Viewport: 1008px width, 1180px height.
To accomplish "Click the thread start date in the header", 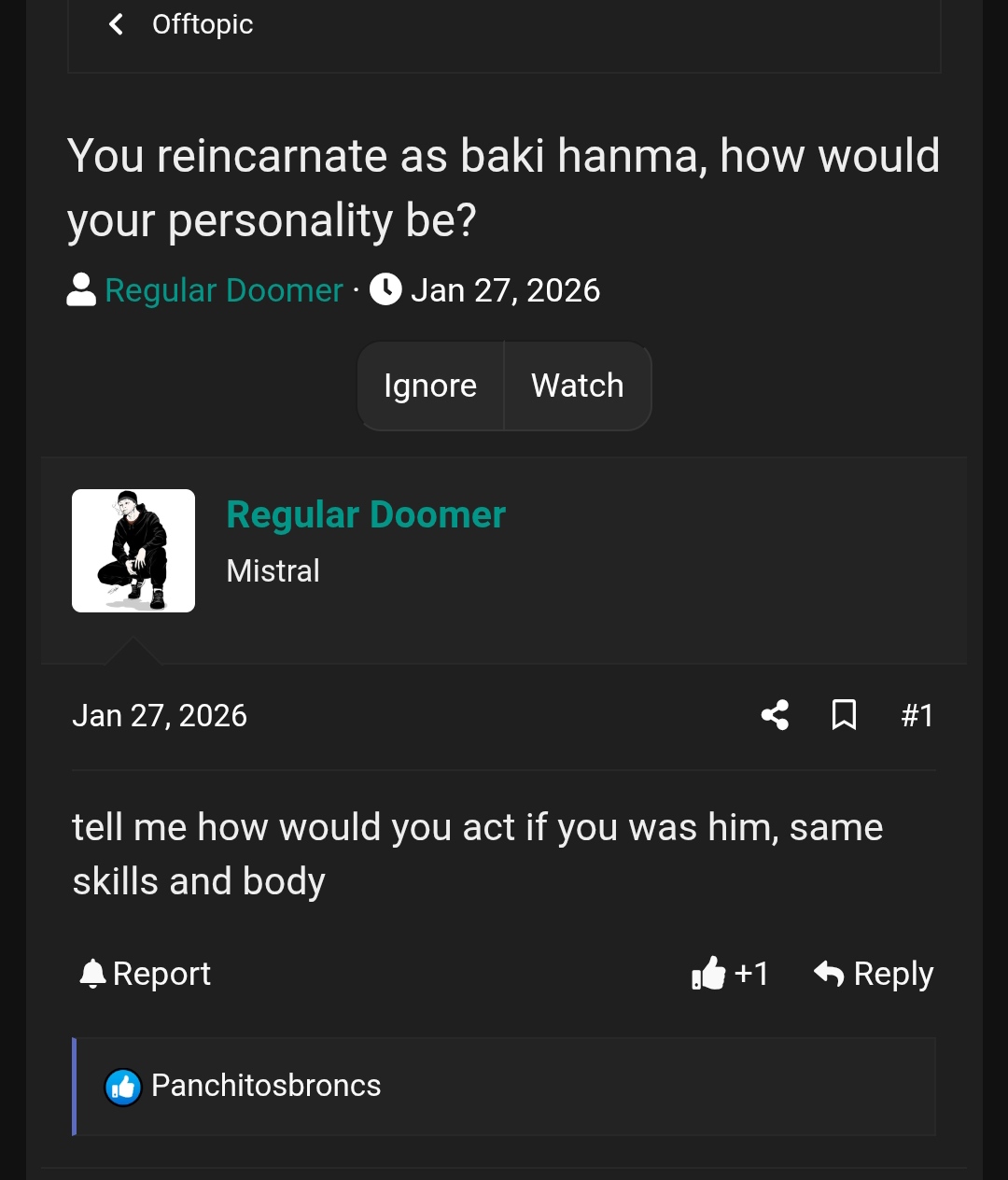I will (505, 290).
